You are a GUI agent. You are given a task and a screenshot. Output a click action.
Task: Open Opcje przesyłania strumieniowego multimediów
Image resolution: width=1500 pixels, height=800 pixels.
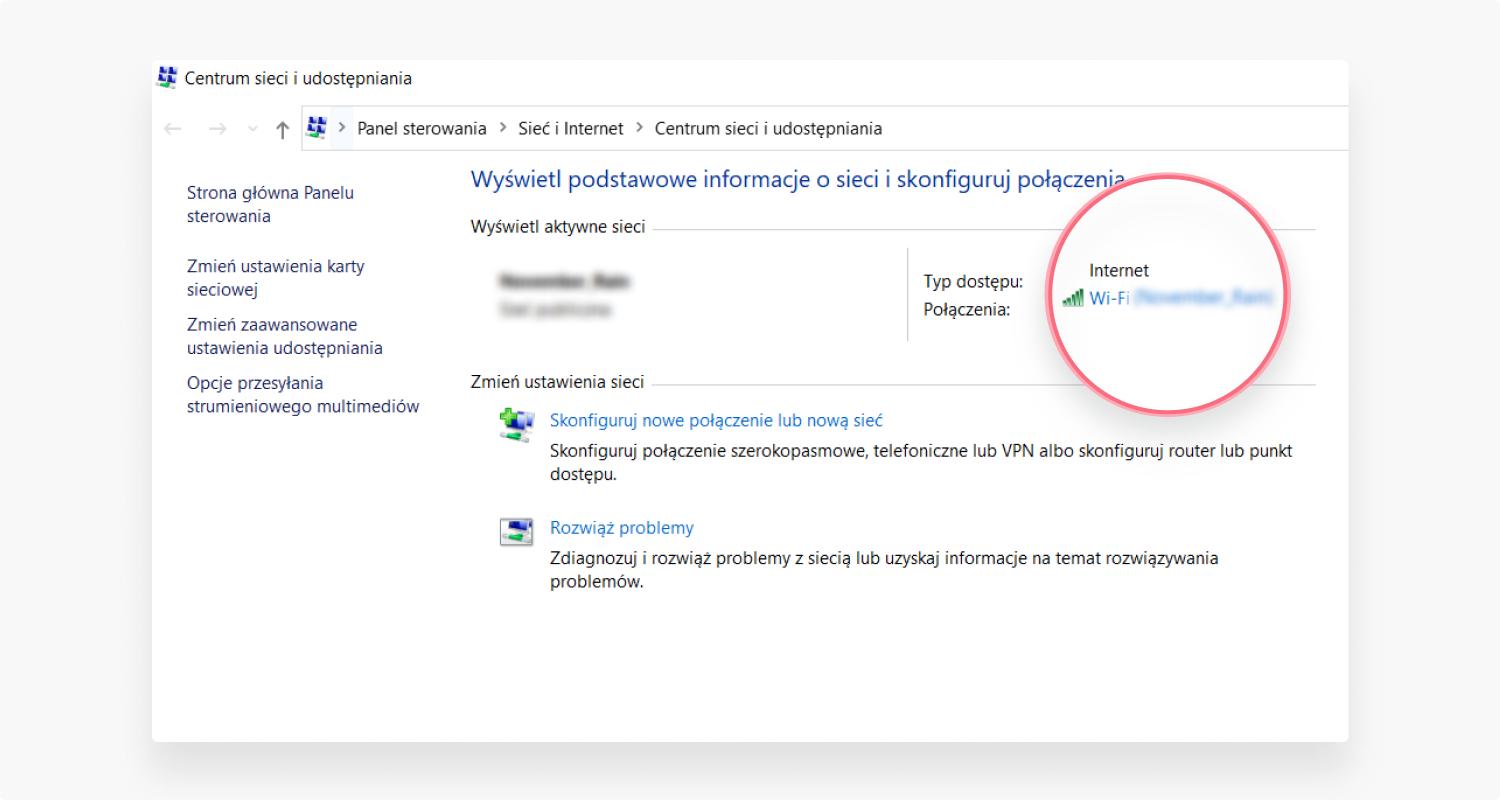pos(303,394)
